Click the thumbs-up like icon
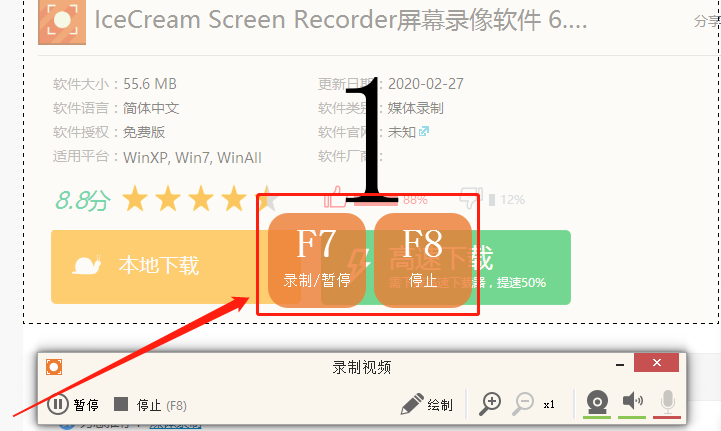Screen dimensions: 721x431 tap(334, 197)
